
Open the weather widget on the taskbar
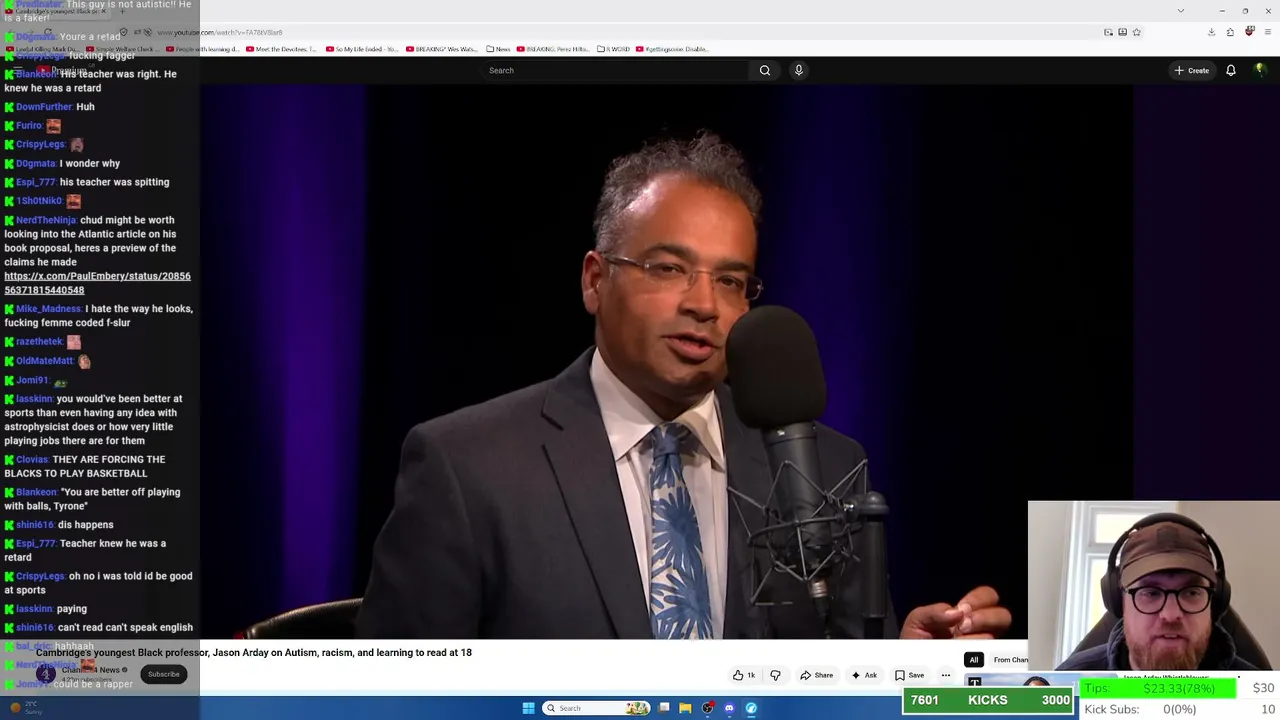click(x=27, y=708)
